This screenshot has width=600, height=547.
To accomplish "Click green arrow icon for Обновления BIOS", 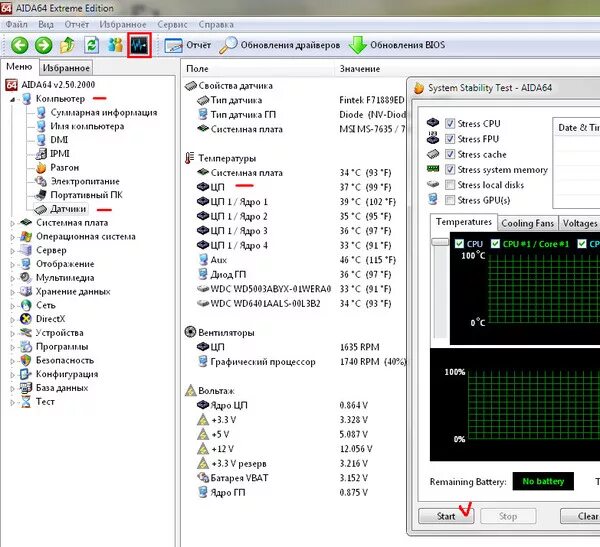I will click(x=358, y=45).
